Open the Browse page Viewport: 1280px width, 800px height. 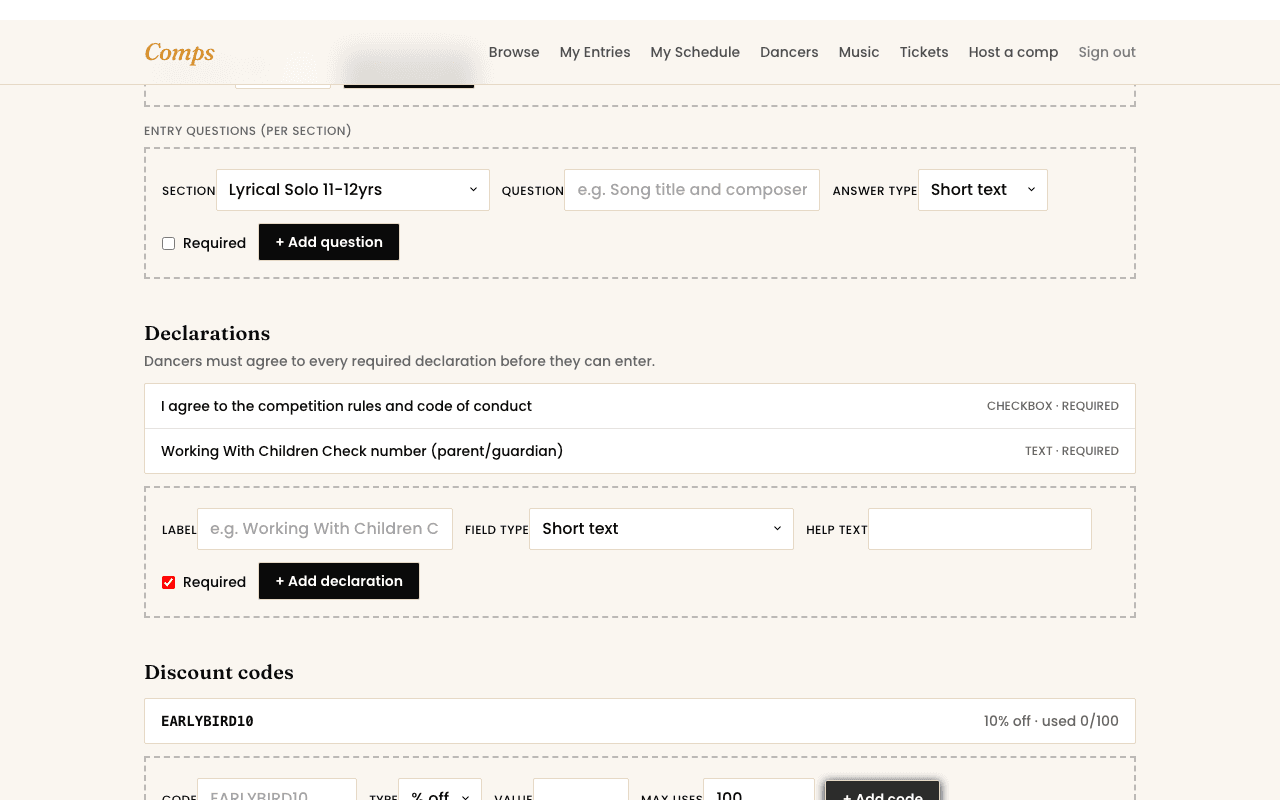514,52
